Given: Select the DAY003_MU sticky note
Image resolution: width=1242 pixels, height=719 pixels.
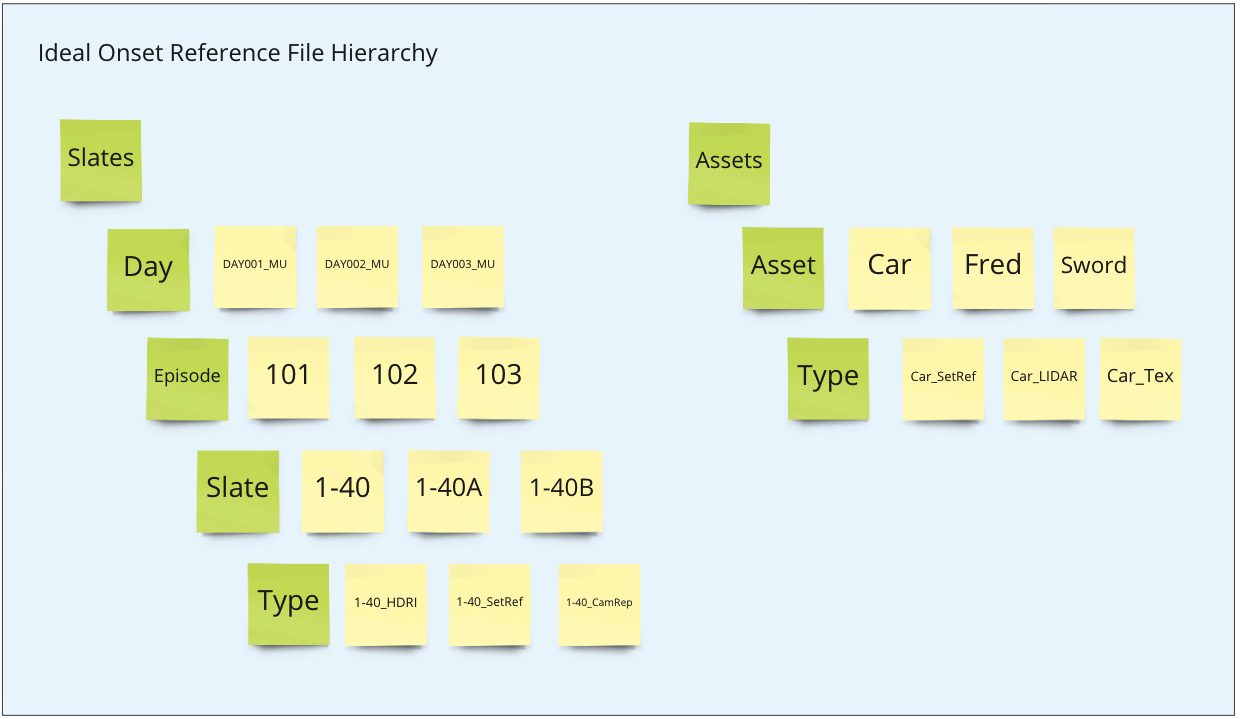Looking at the screenshot, I should [x=462, y=266].
